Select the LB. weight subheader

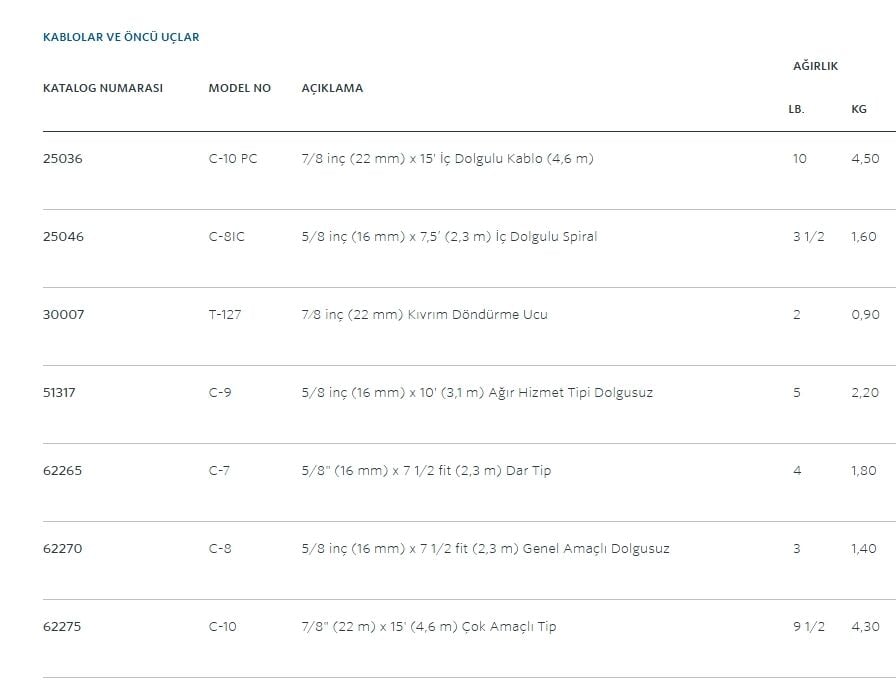796,109
